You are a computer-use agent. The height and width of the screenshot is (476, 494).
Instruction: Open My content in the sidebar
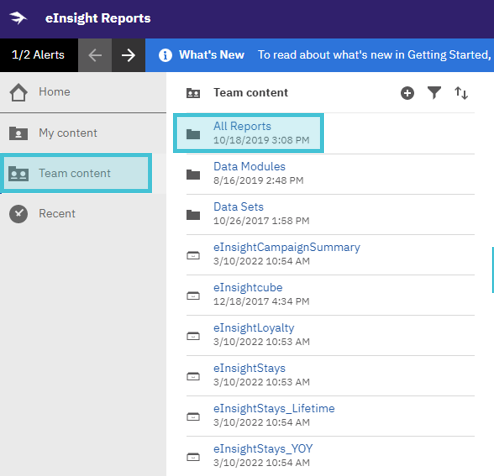(x=83, y=133)
